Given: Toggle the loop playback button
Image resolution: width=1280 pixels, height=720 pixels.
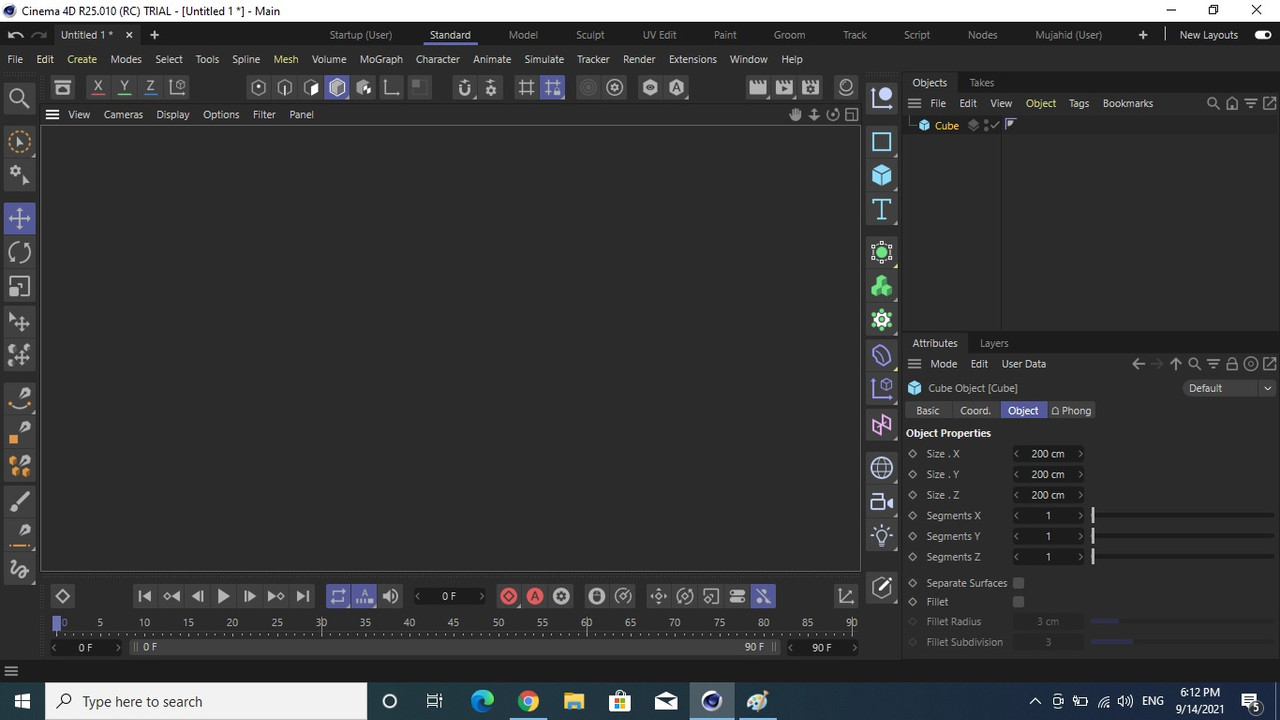Looking at the screenshot, I should tap(338, 596).
